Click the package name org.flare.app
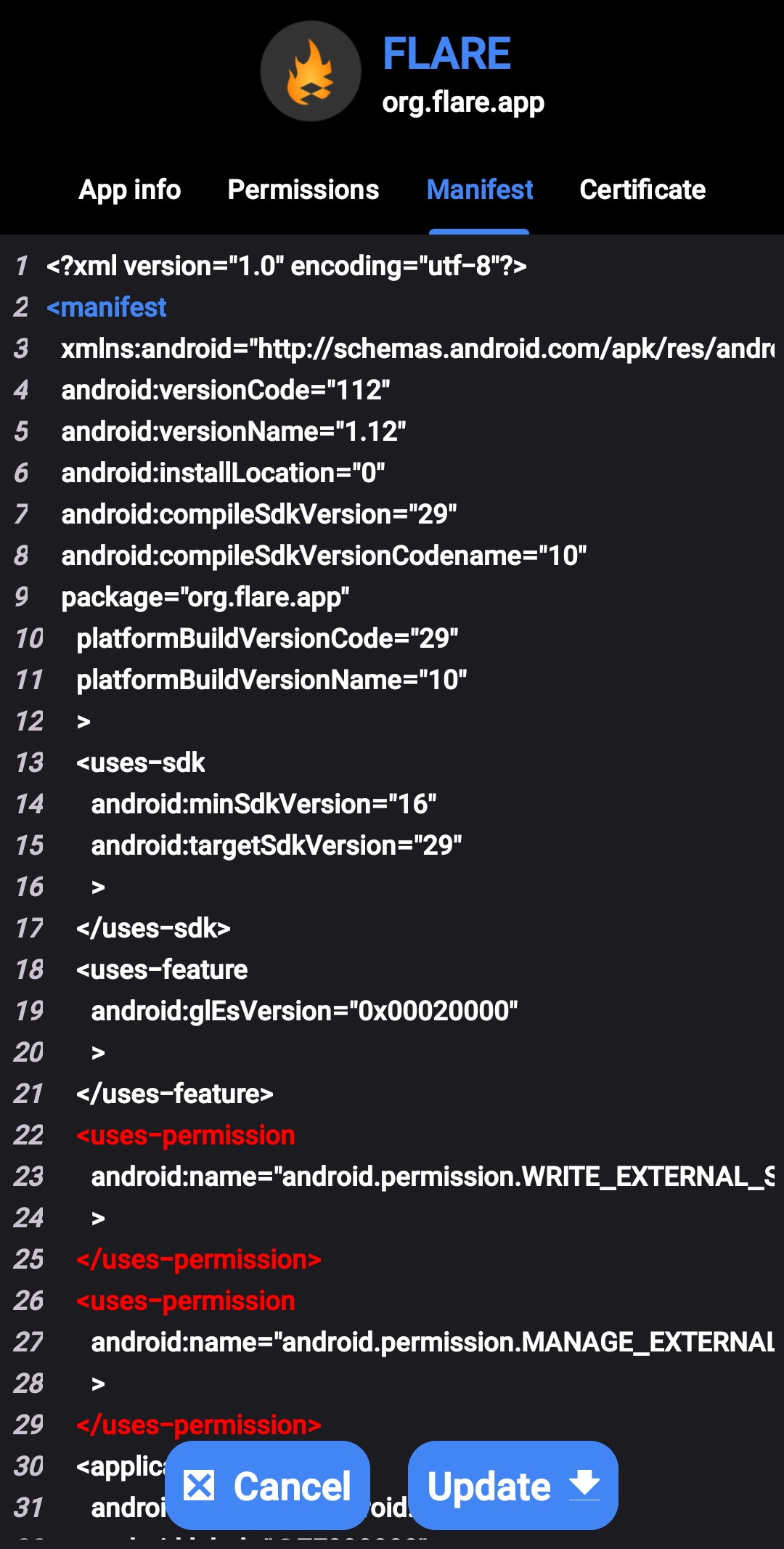 (205, 598)
